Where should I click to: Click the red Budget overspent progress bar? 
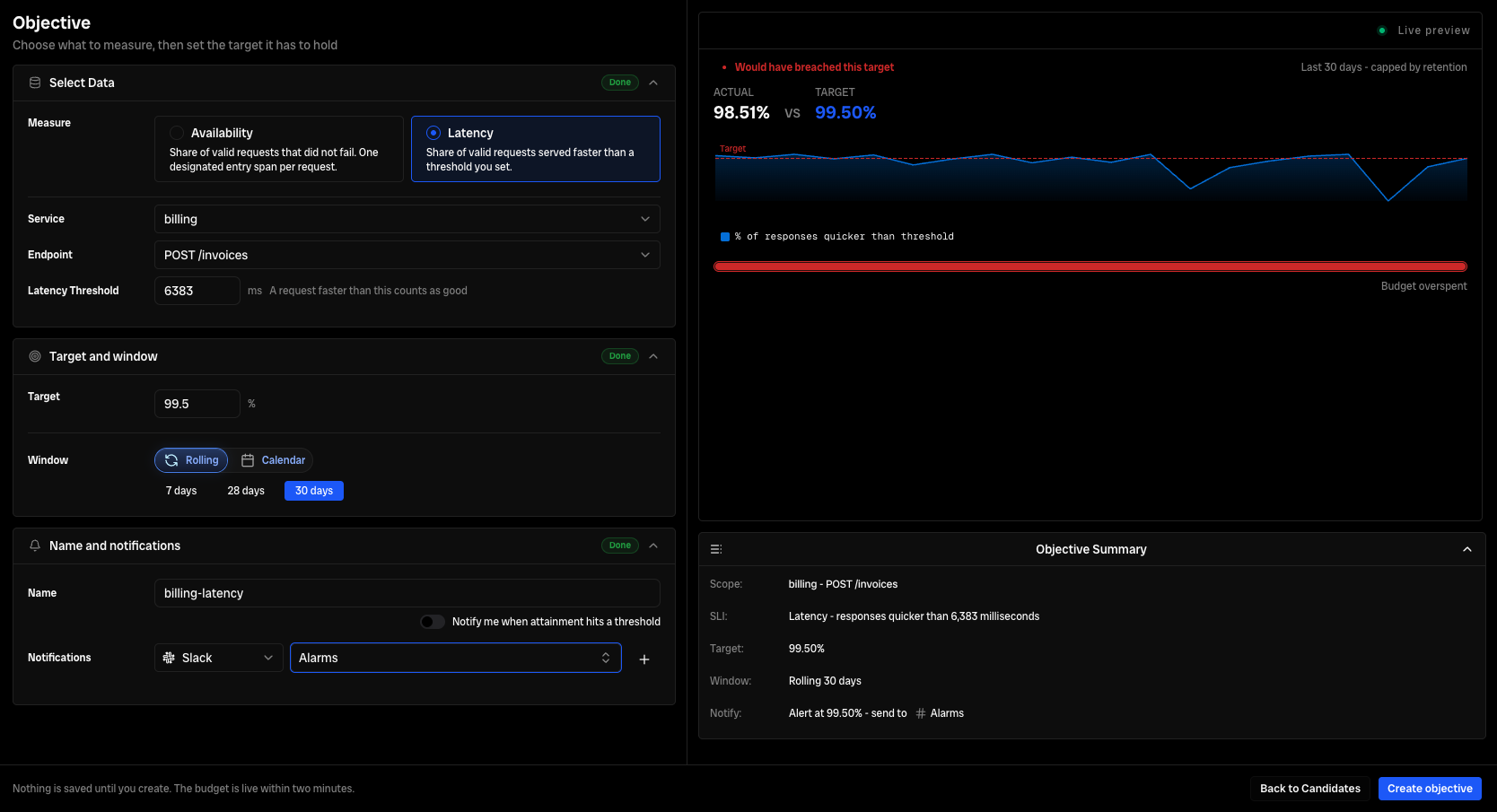coord(1090,266)
